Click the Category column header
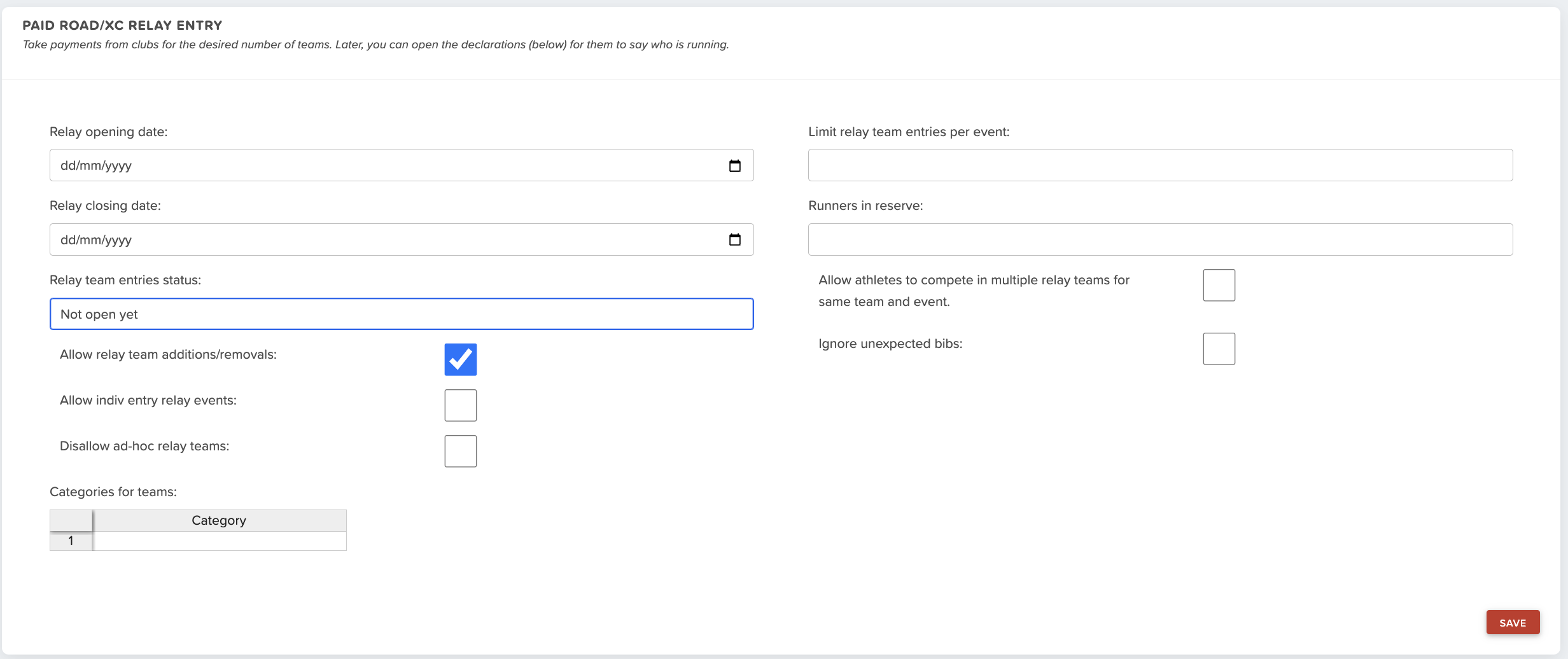 (x=220, y=520)
